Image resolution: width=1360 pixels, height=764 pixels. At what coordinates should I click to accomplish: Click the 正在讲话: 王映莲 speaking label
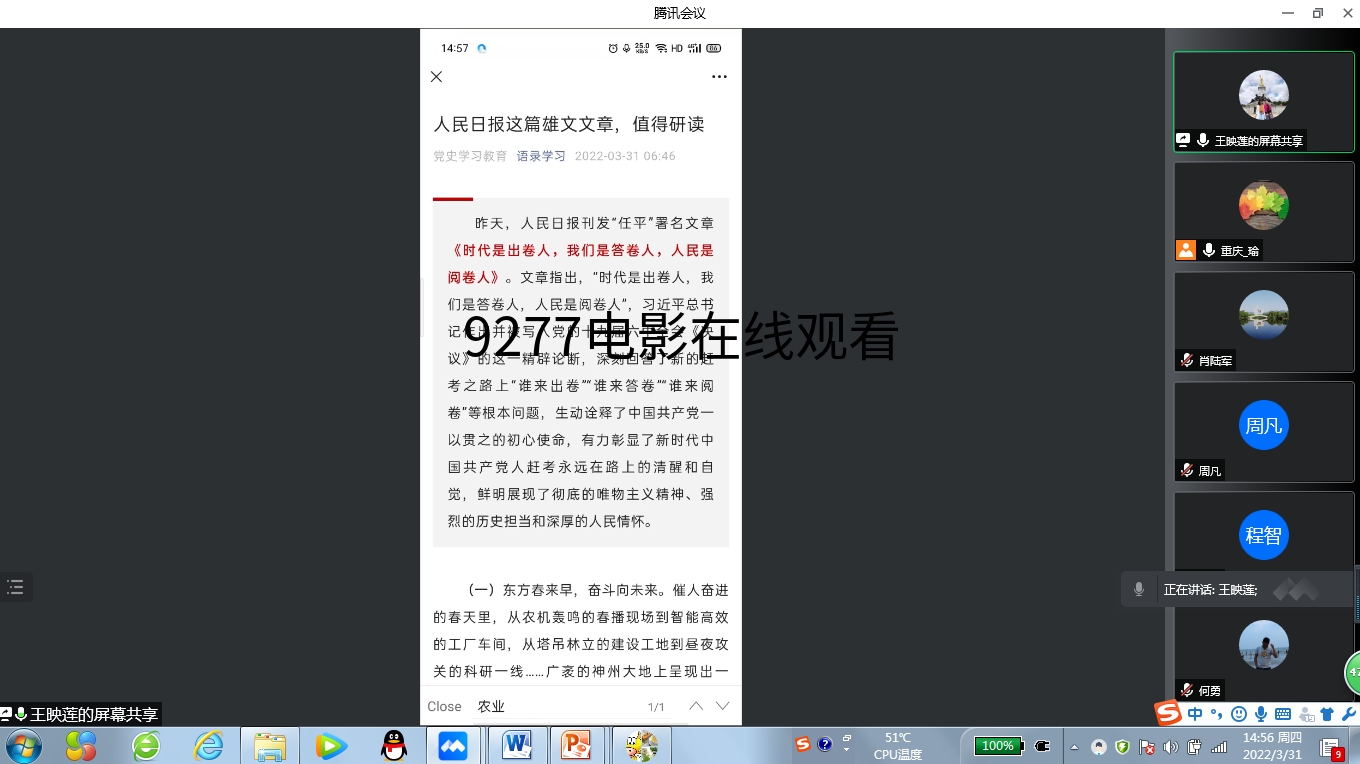click(x=1210, y=590)
